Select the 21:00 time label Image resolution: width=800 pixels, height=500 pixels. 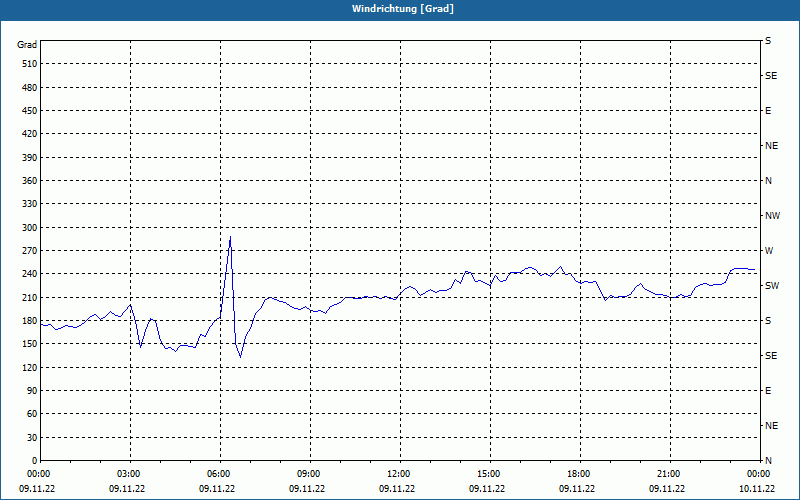(x=669, y=474)
